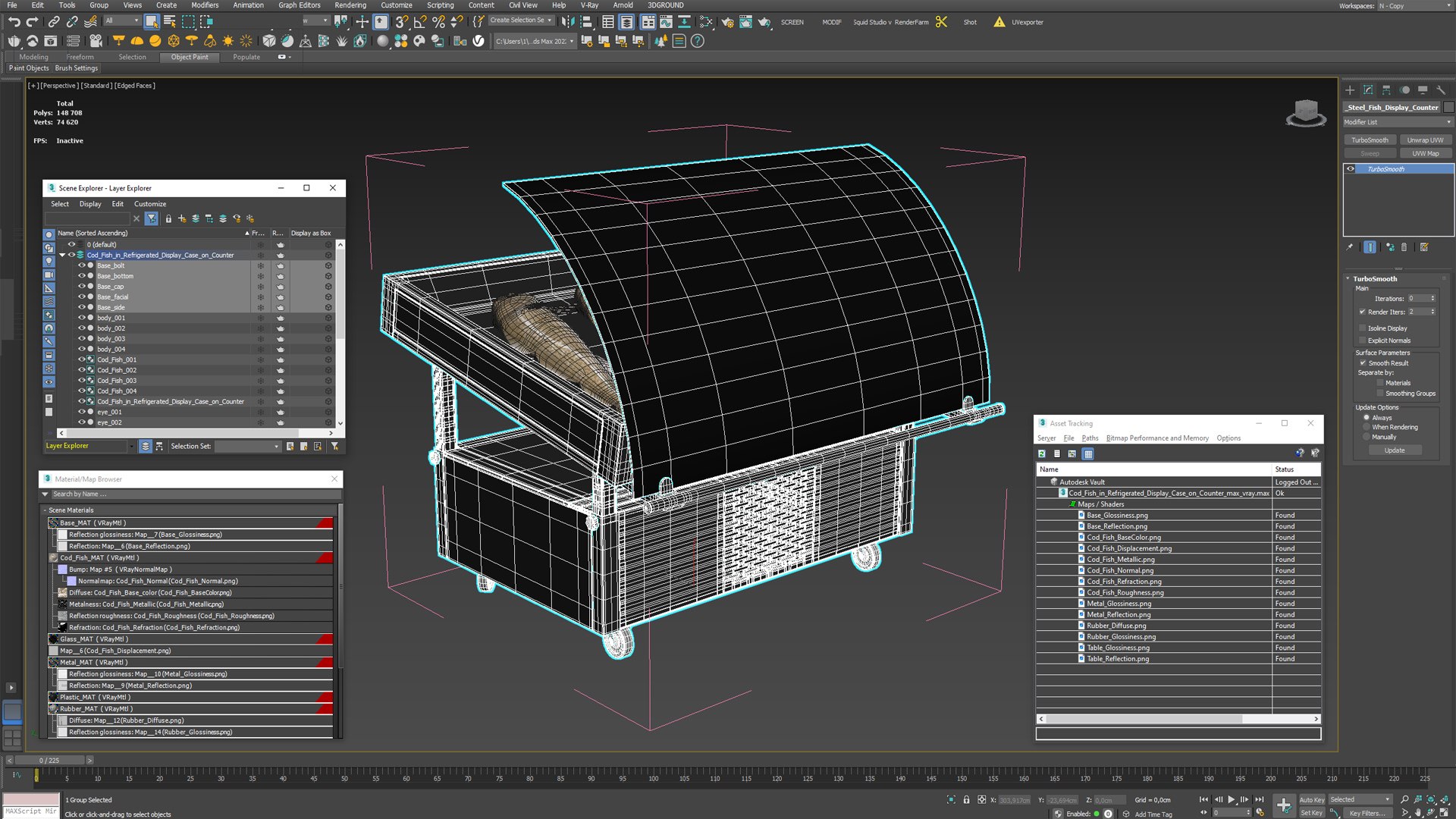
Task: Enable the Explicit Normals checkbox
Action: [1363, 340]
